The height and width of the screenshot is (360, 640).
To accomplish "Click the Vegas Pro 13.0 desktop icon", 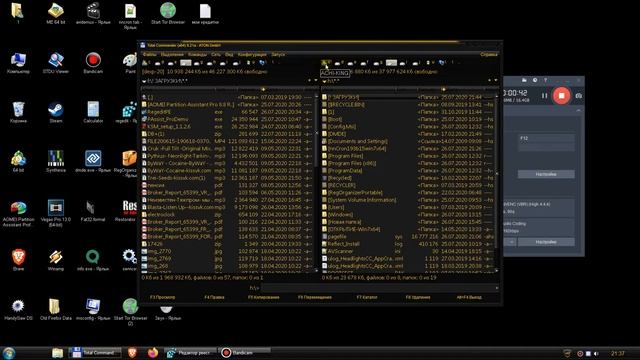I will pos(56,213).
